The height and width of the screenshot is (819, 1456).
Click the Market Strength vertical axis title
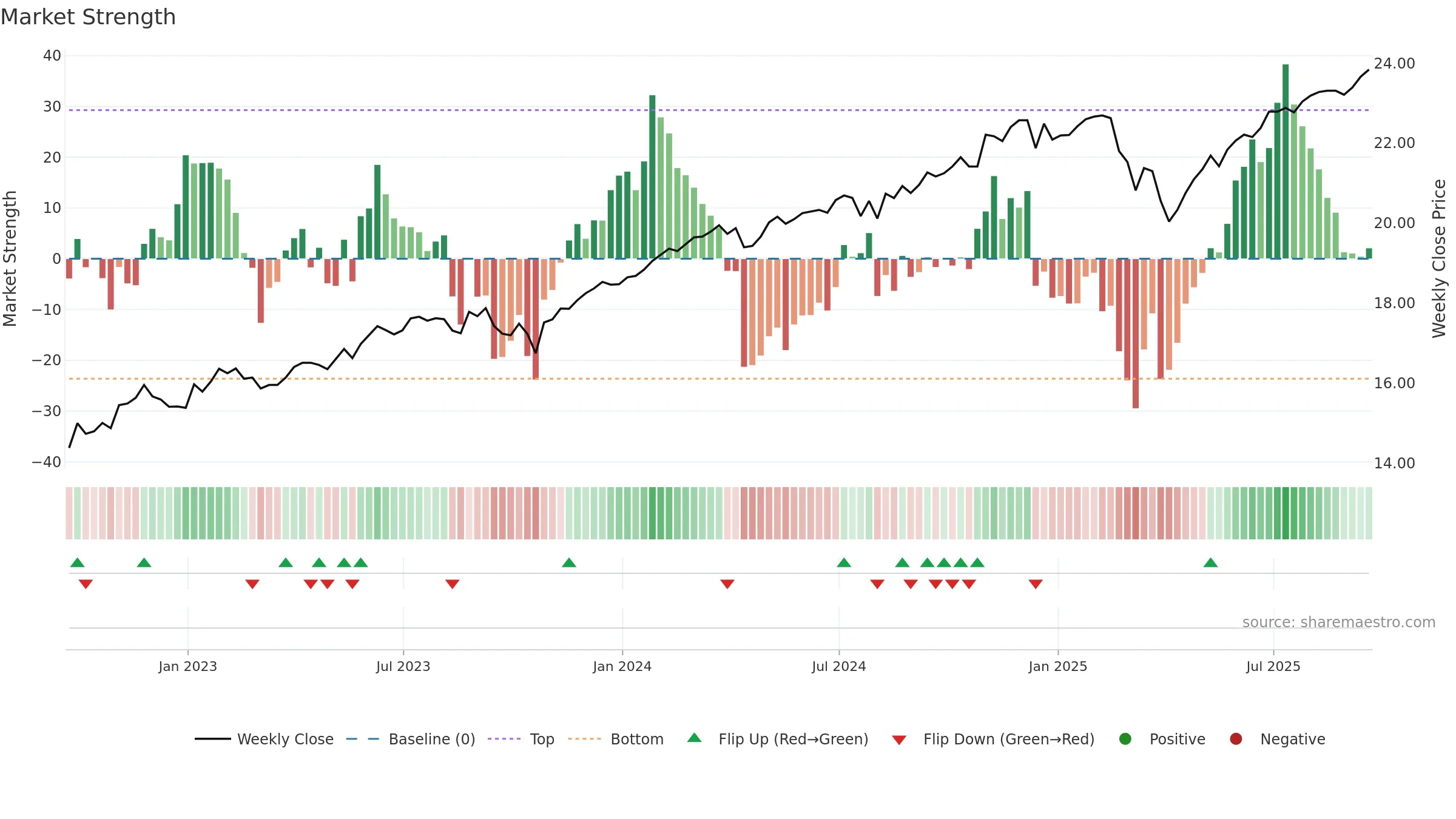tap(10, 258)
